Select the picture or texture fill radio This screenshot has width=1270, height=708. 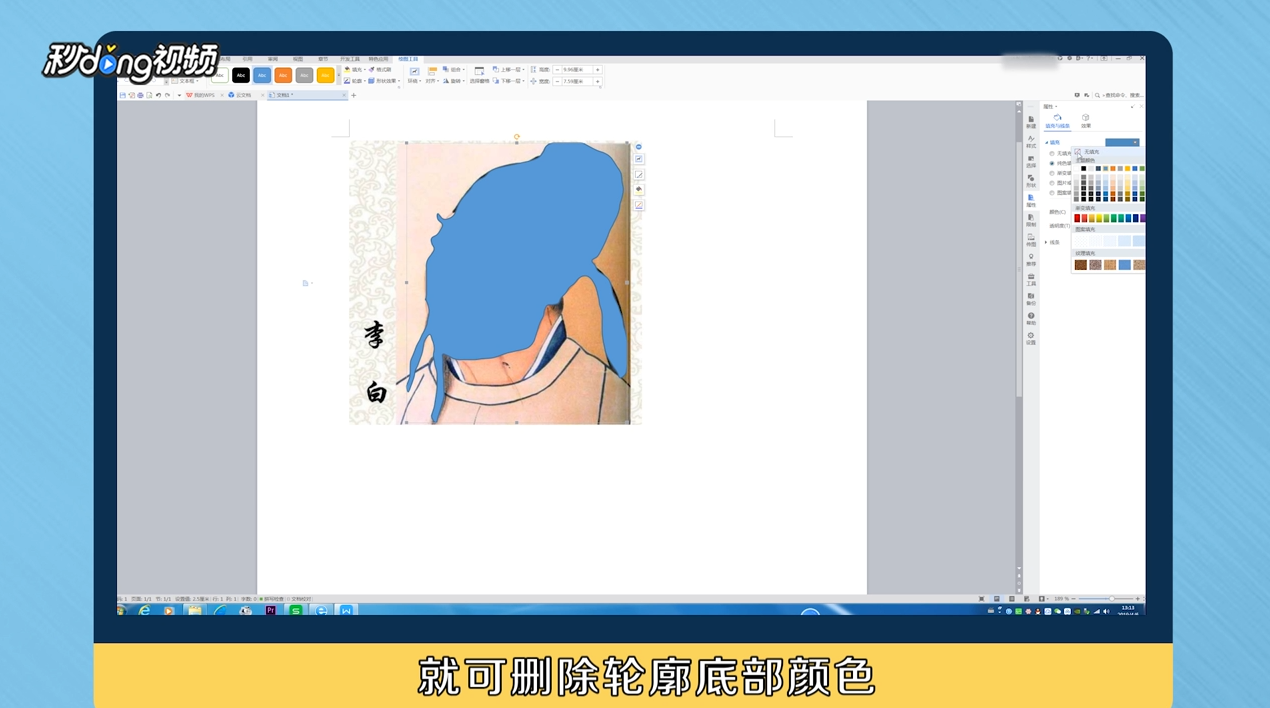click(x=1052, y=183)
